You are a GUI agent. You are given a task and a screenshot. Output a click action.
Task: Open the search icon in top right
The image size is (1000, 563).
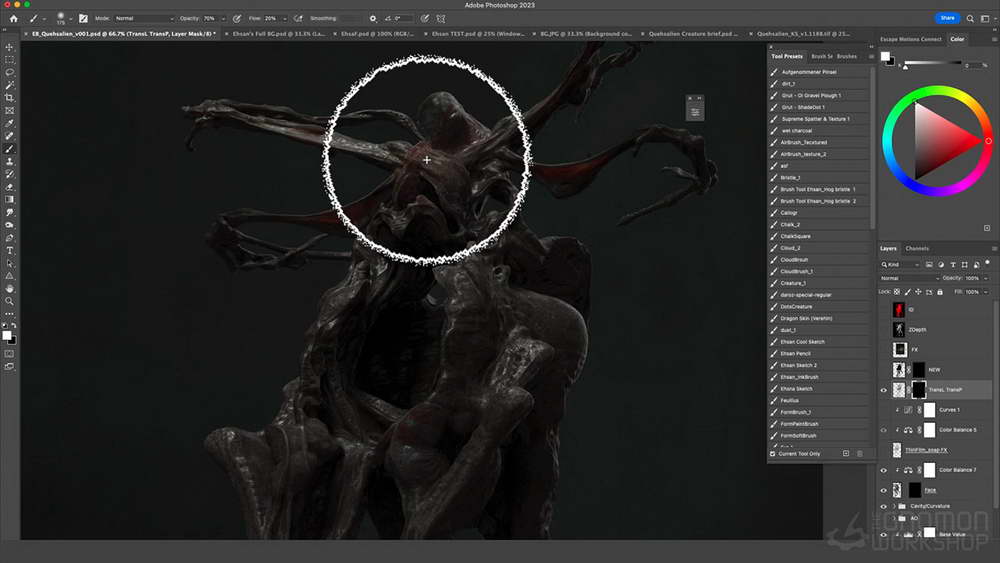point(970,18)
